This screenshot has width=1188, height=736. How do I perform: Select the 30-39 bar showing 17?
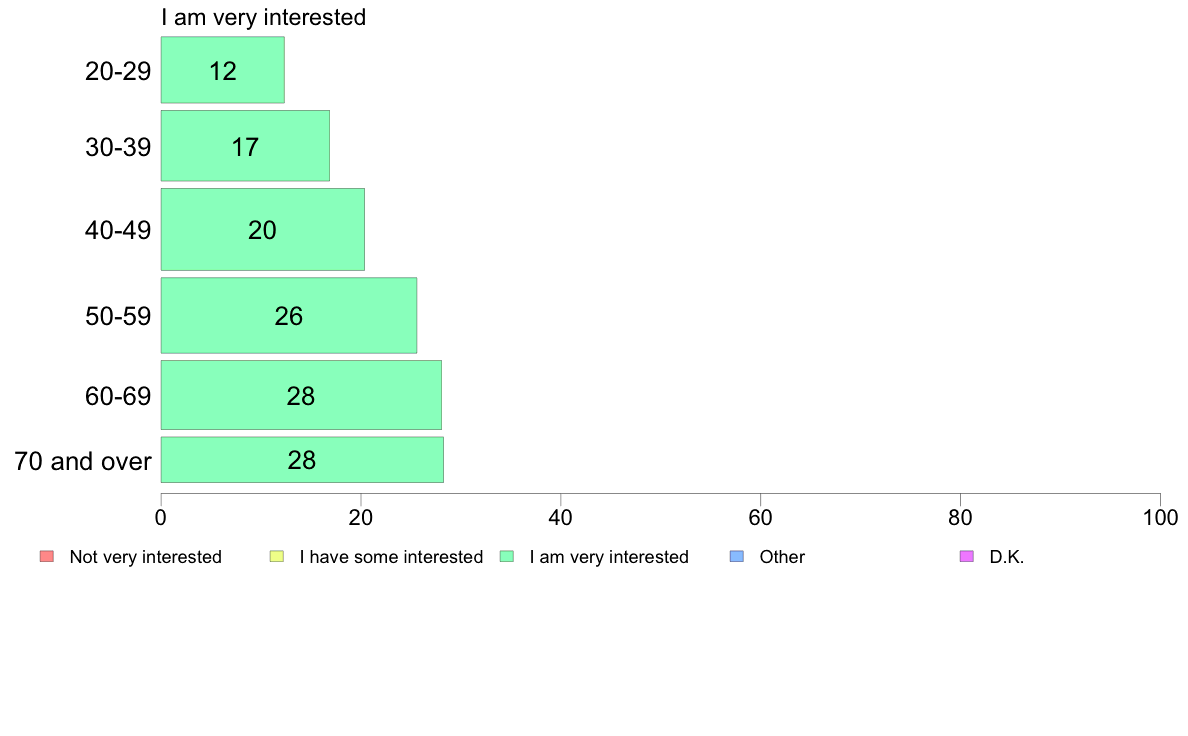[245, 146]
